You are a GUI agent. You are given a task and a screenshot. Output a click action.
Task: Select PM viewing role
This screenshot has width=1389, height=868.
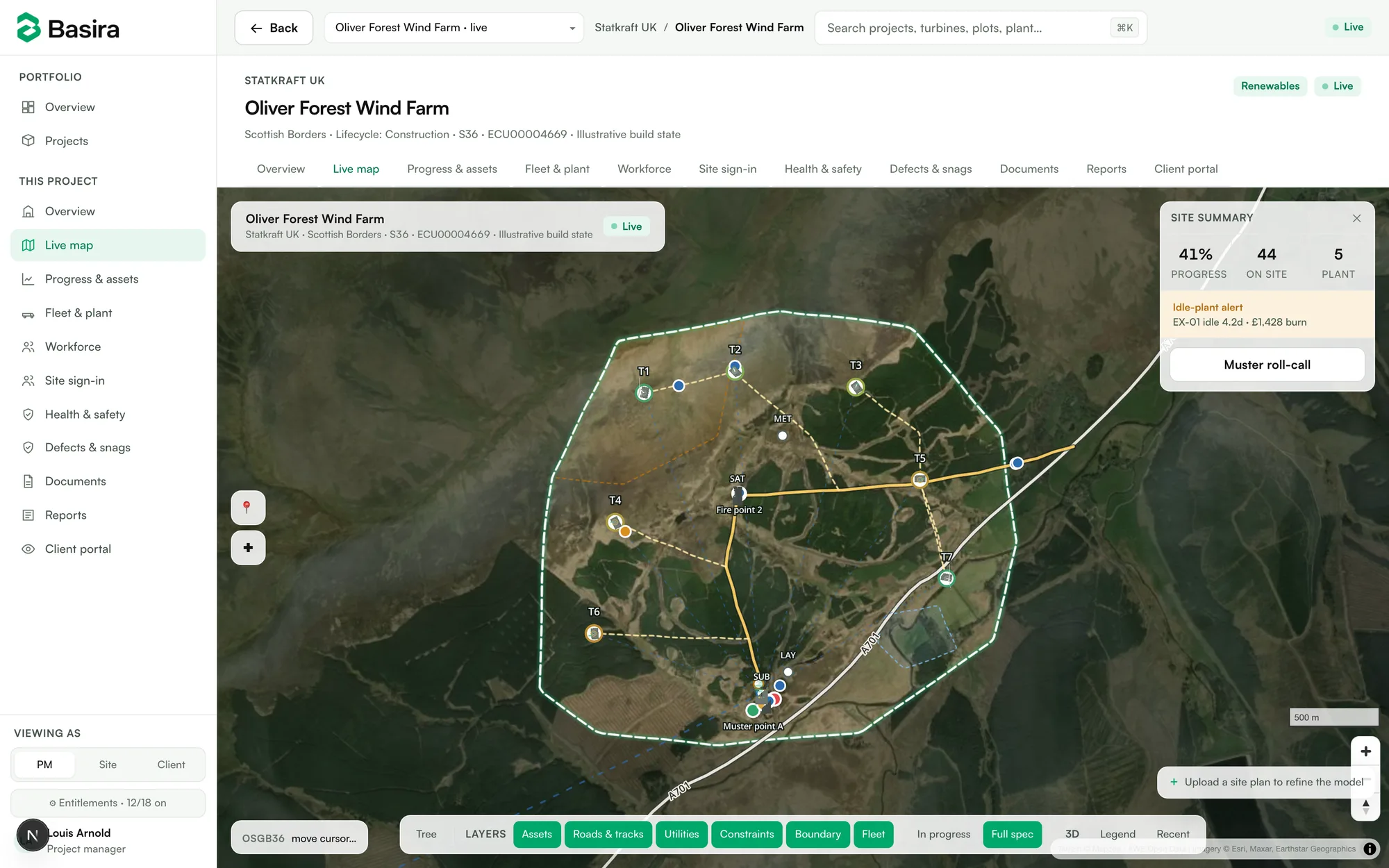pos(44,765)
